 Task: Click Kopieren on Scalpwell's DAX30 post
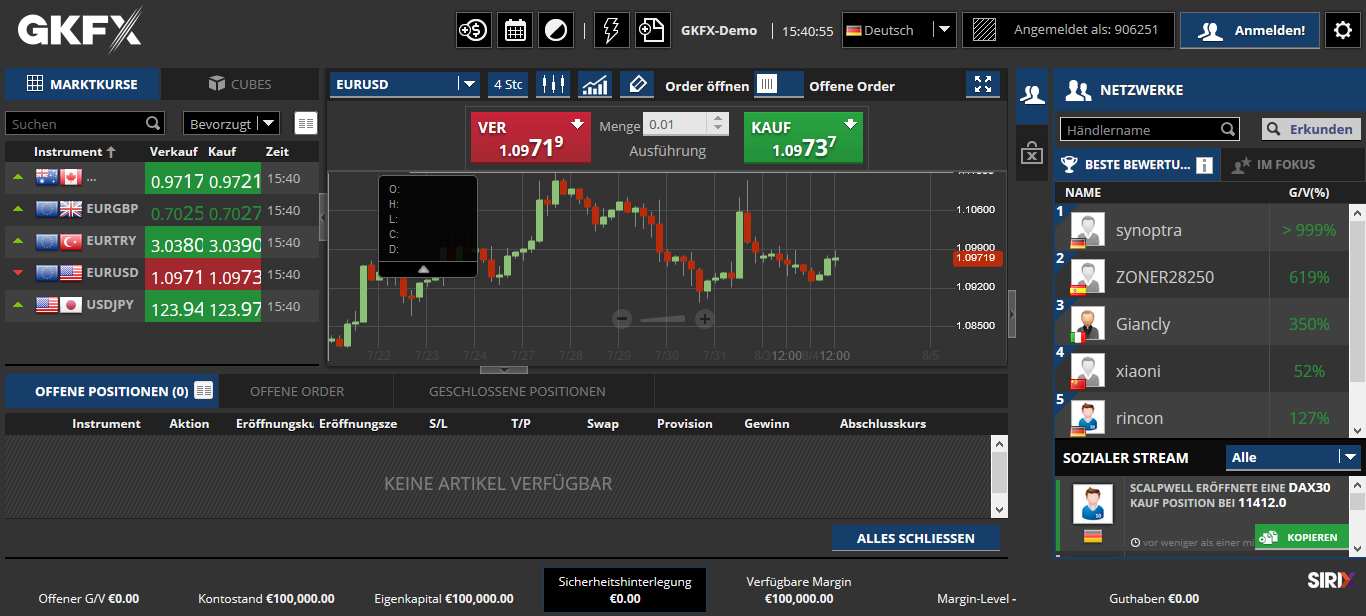1302,537
